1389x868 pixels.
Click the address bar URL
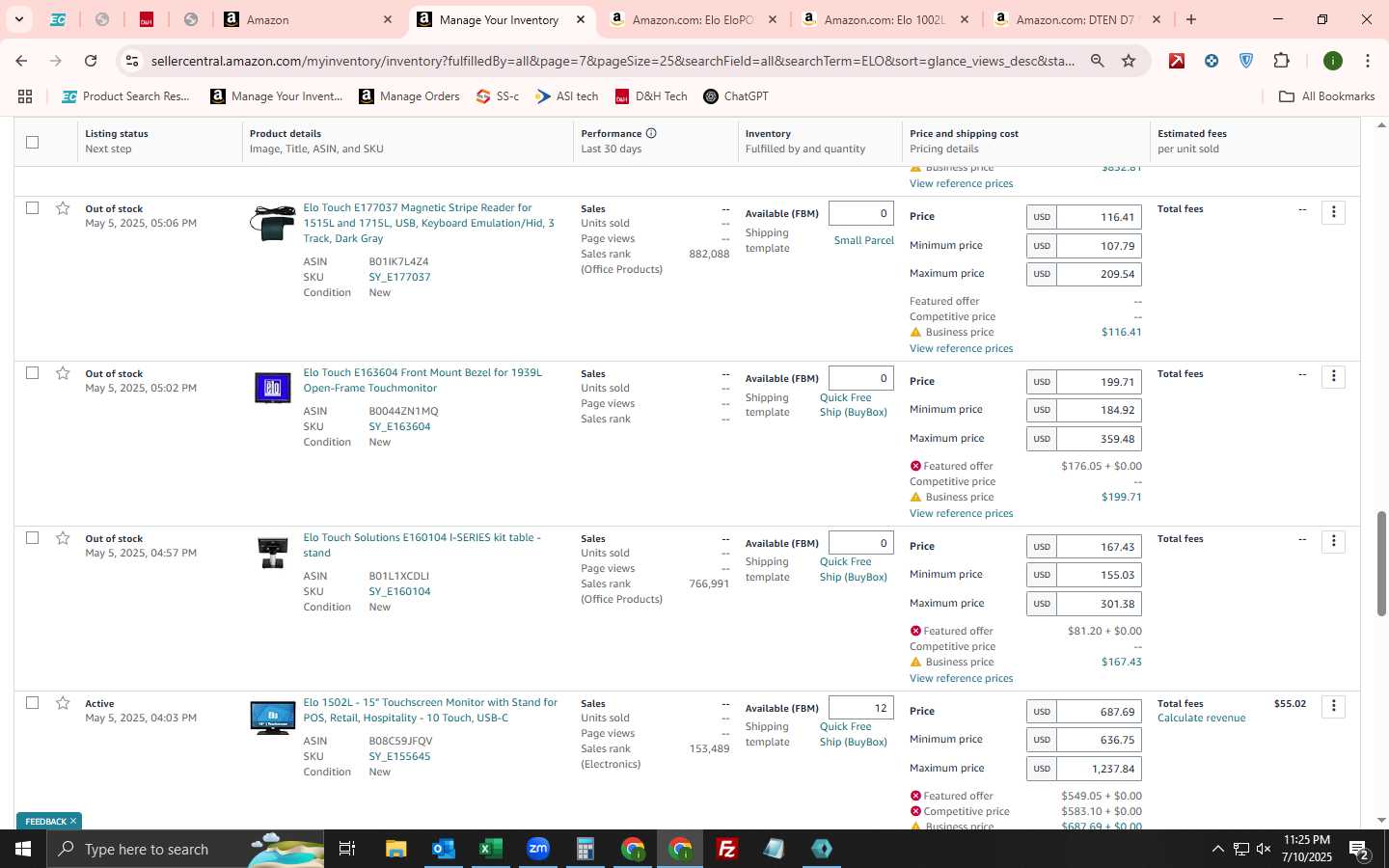click(613, 61)
